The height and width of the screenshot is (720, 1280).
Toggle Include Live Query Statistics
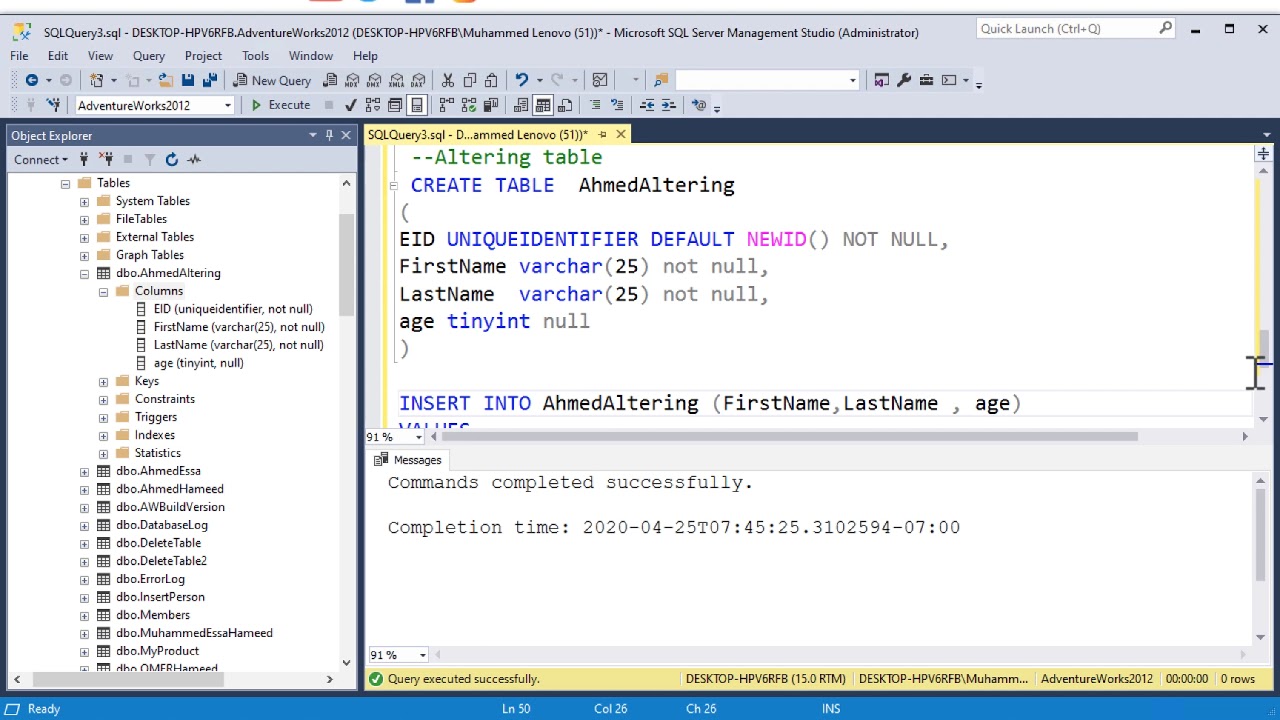tap(469, 105)
